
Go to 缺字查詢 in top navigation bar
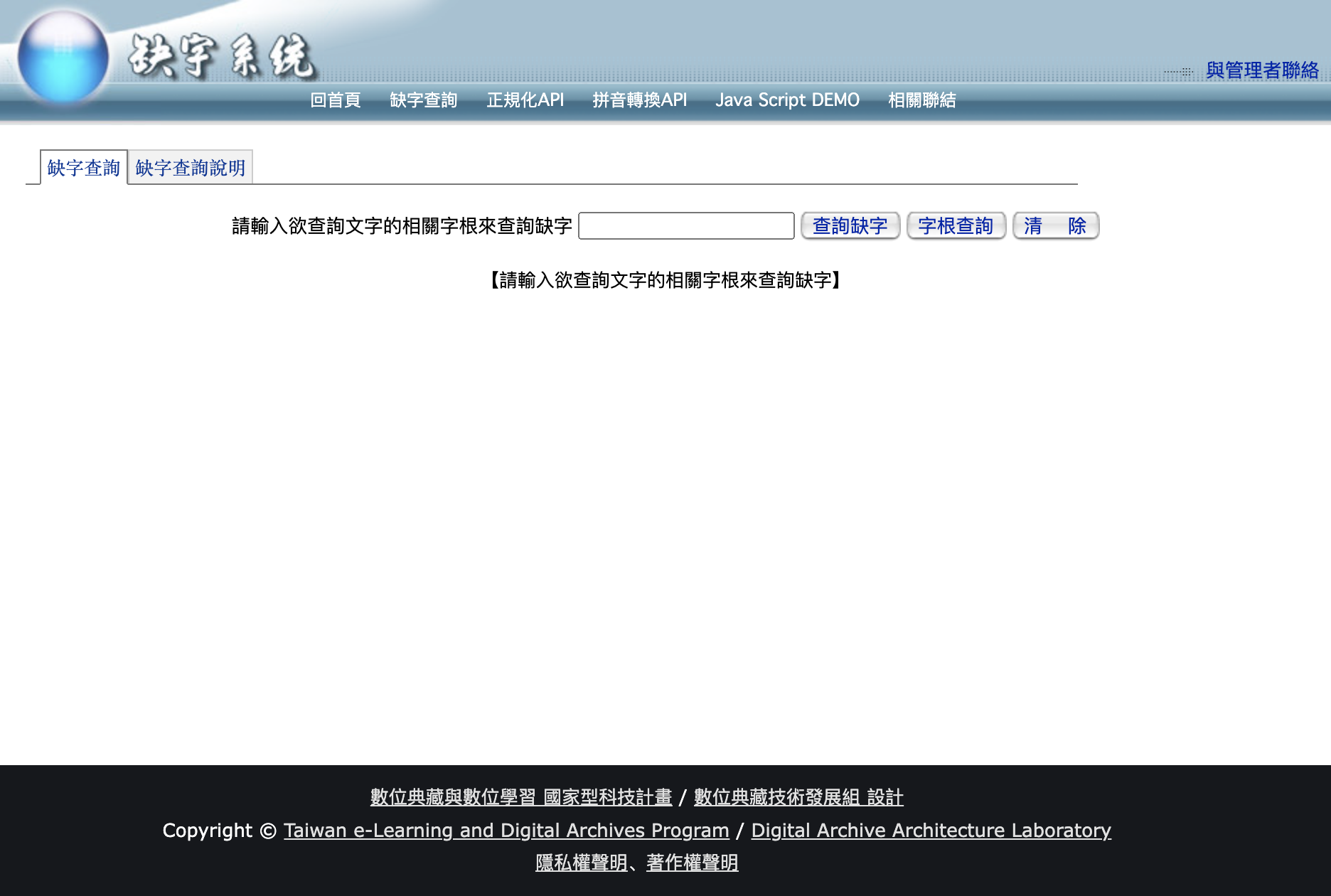[x=423, y=100]
